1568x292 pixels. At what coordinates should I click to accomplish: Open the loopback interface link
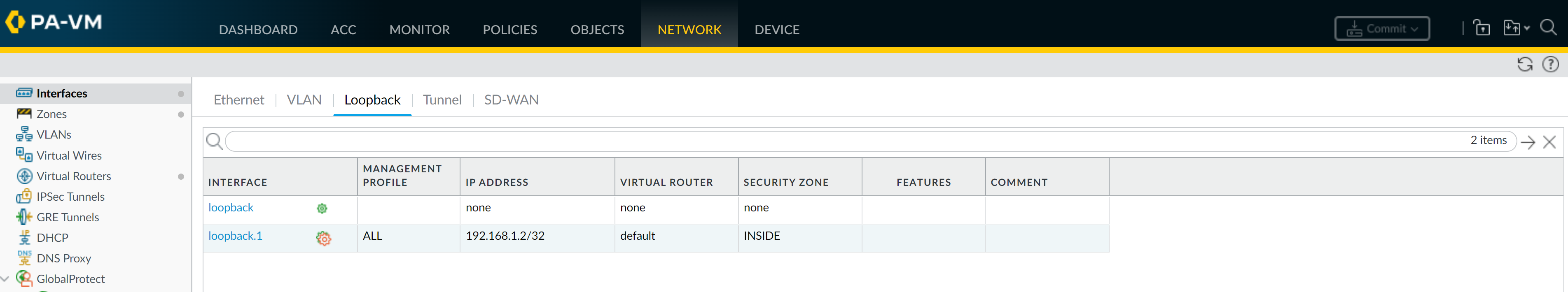pos(231,207)
